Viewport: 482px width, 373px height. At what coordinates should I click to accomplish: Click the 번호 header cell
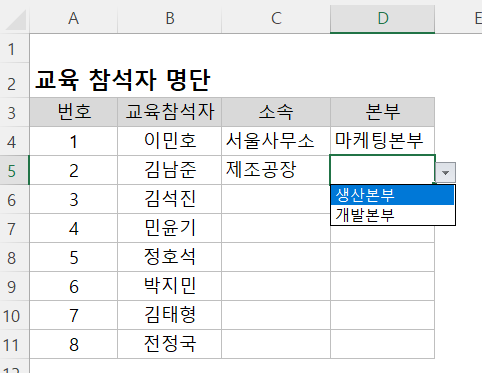(74, 112)
